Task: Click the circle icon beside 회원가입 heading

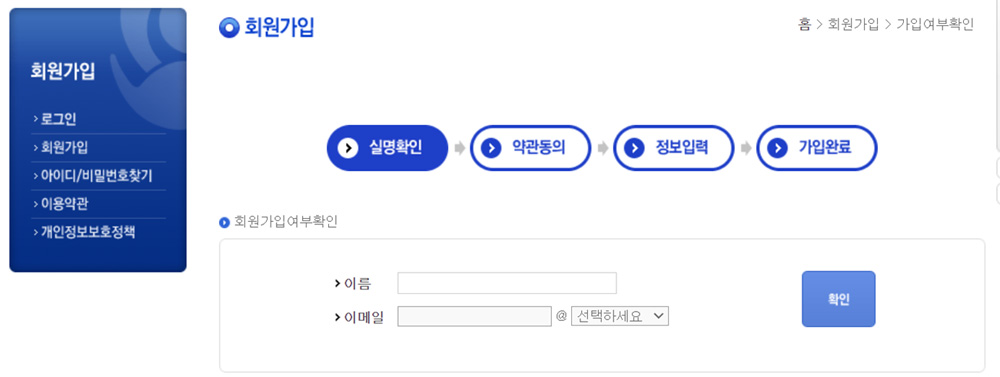Action: point(228,27)
